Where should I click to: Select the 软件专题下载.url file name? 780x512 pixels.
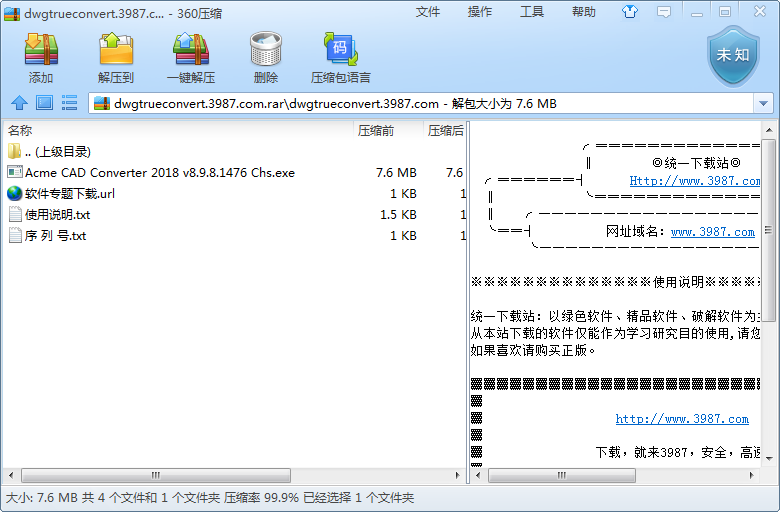pos(70,194)
